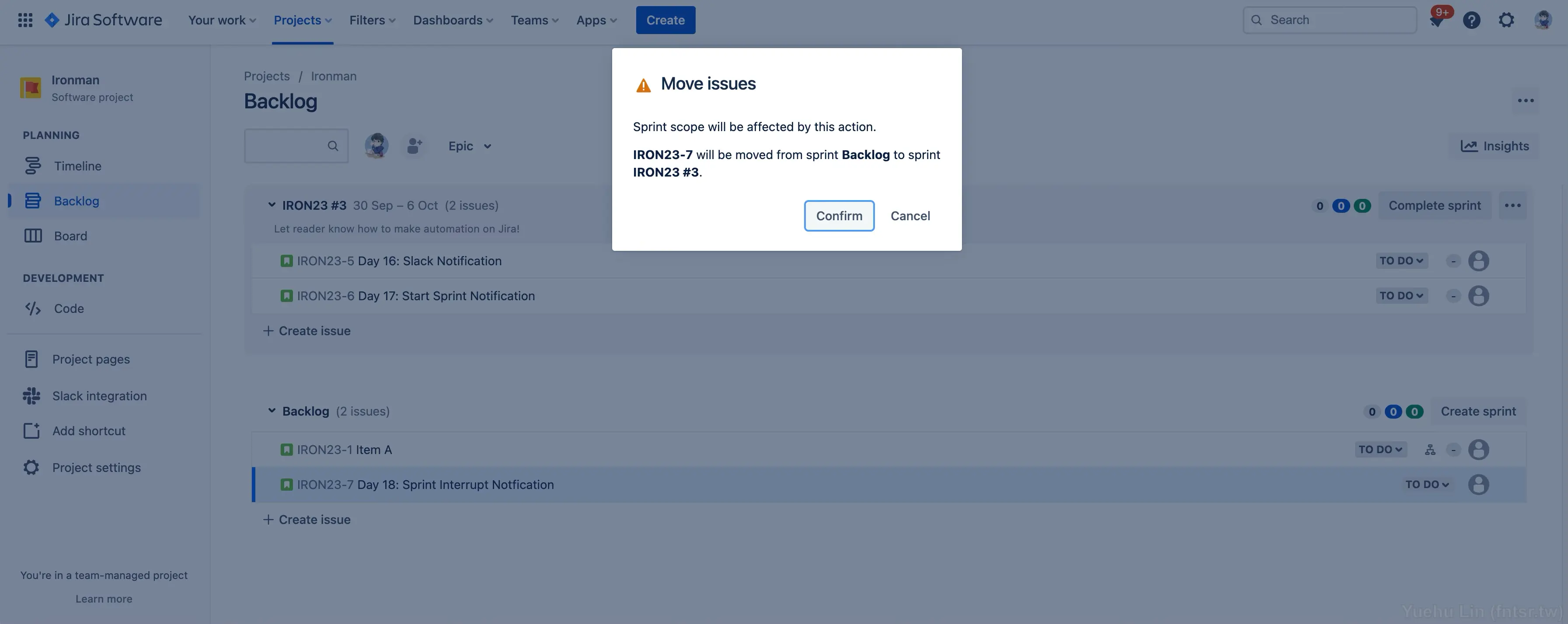Open the Epic filter dropdown
The height and width of the screenshot is (624, 1568).
(469, 146)
